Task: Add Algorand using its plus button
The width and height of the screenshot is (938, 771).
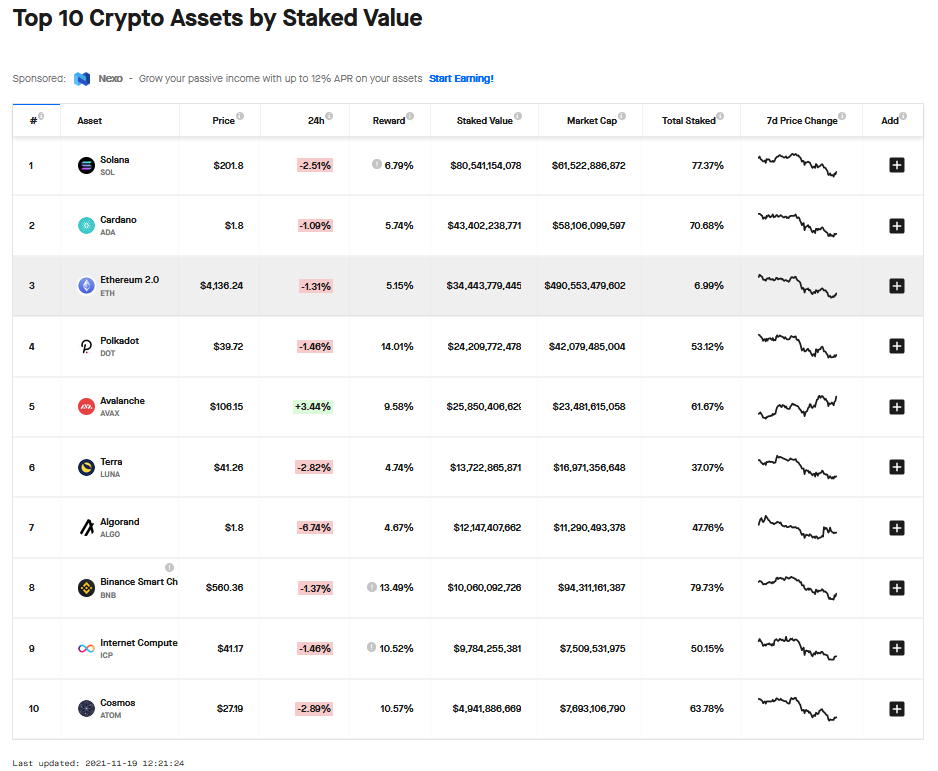Action: coord(896,528)
